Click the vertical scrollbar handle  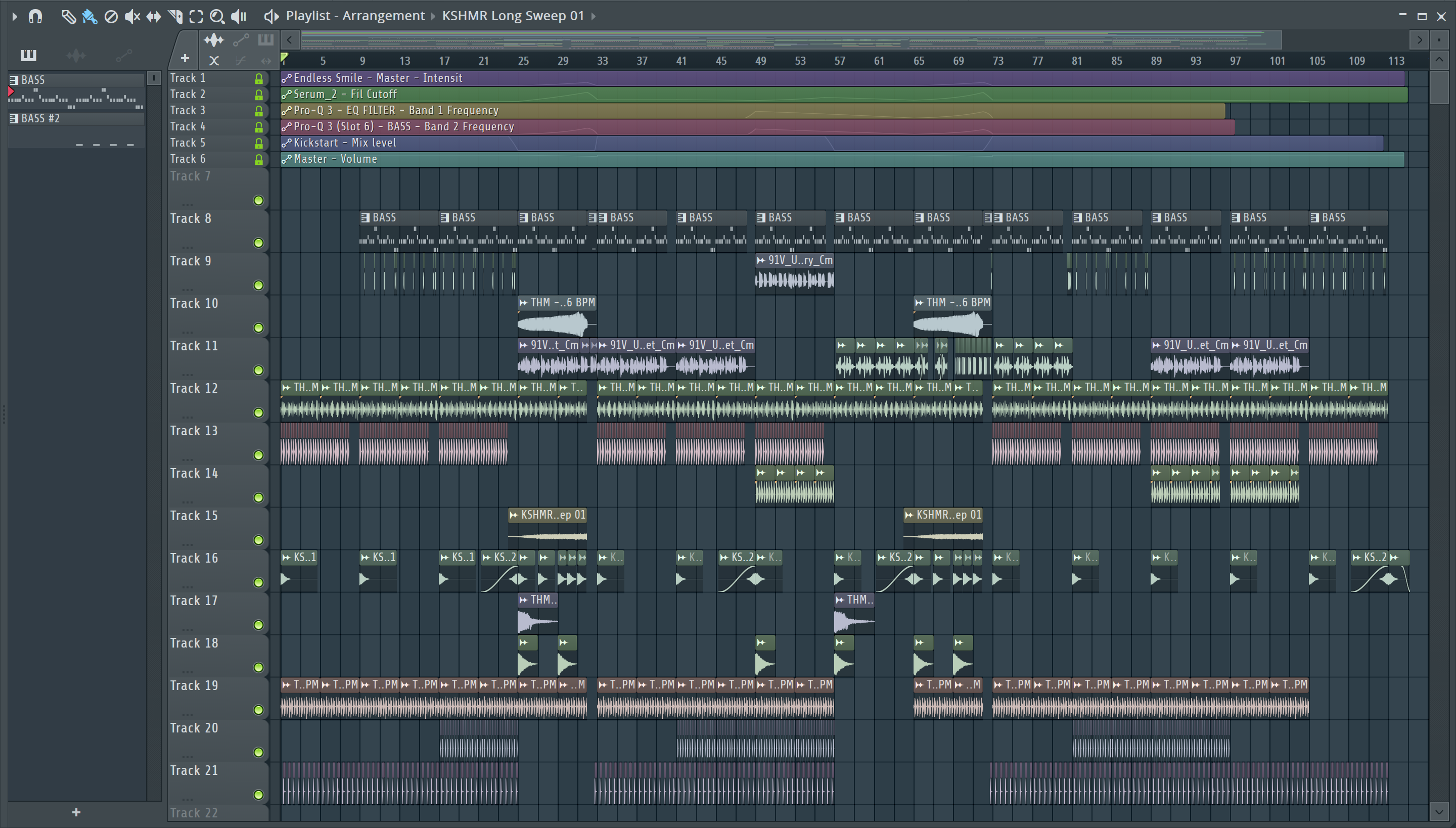[x=1439, y=87]
